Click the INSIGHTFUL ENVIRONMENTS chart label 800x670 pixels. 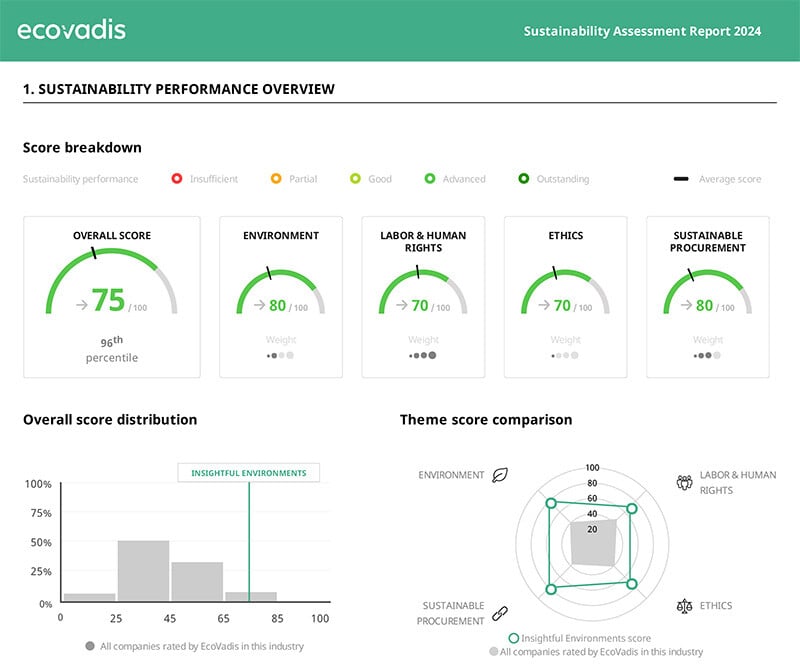point(249,473)
